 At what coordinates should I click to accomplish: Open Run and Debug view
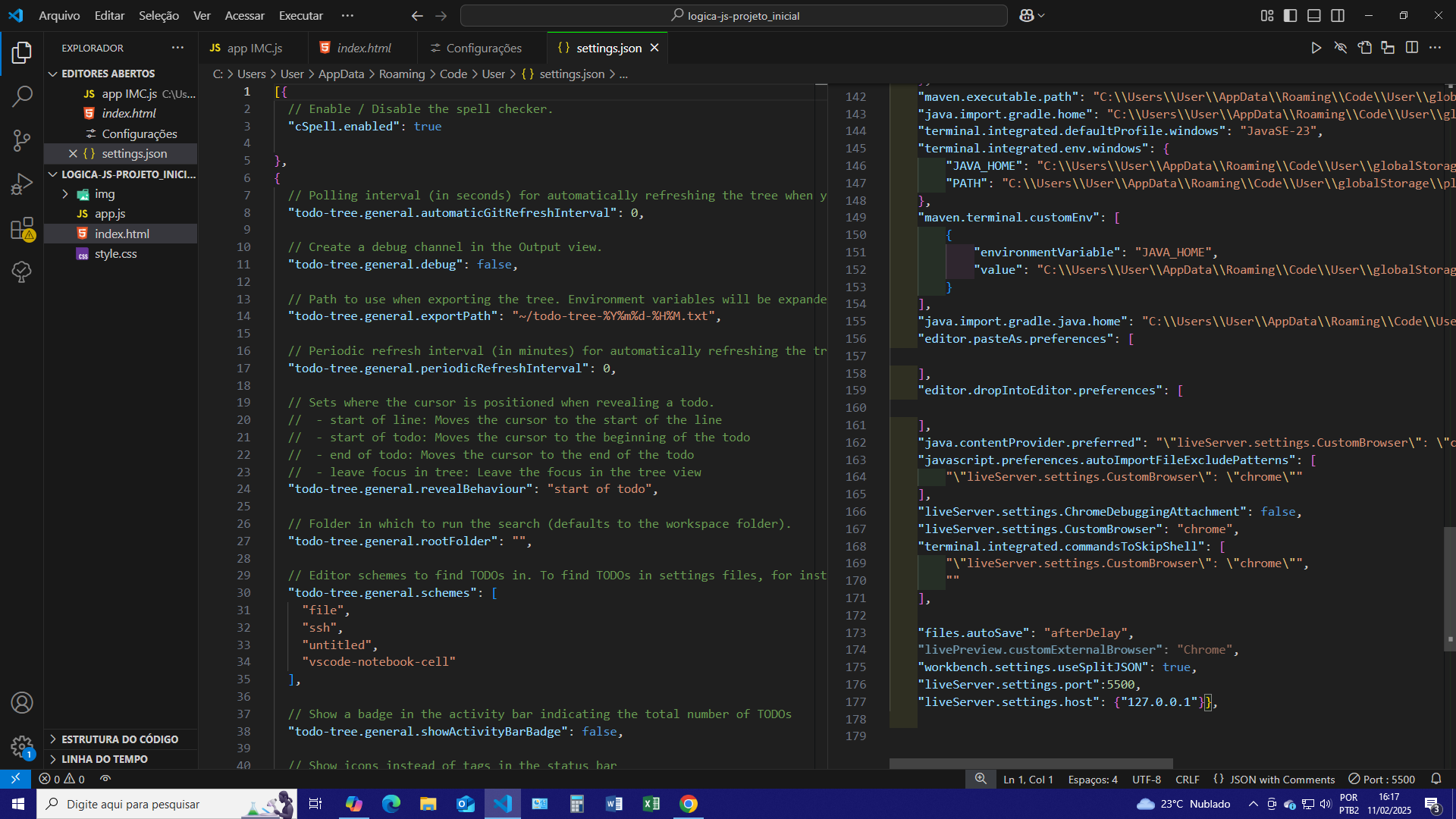coord(22,184)
